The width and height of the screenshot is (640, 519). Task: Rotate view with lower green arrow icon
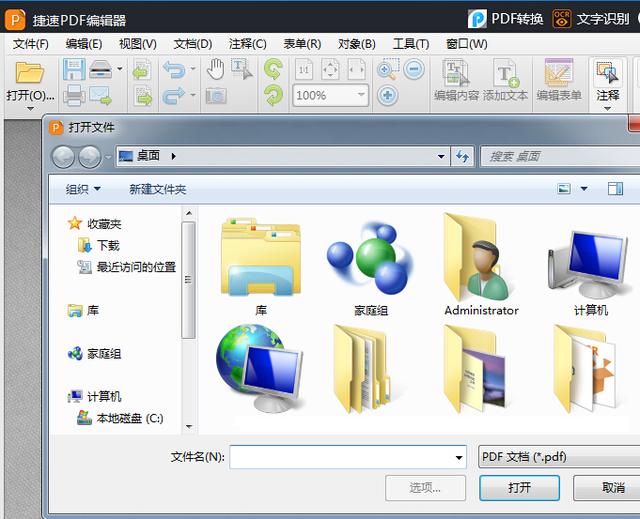coord(273,95)
